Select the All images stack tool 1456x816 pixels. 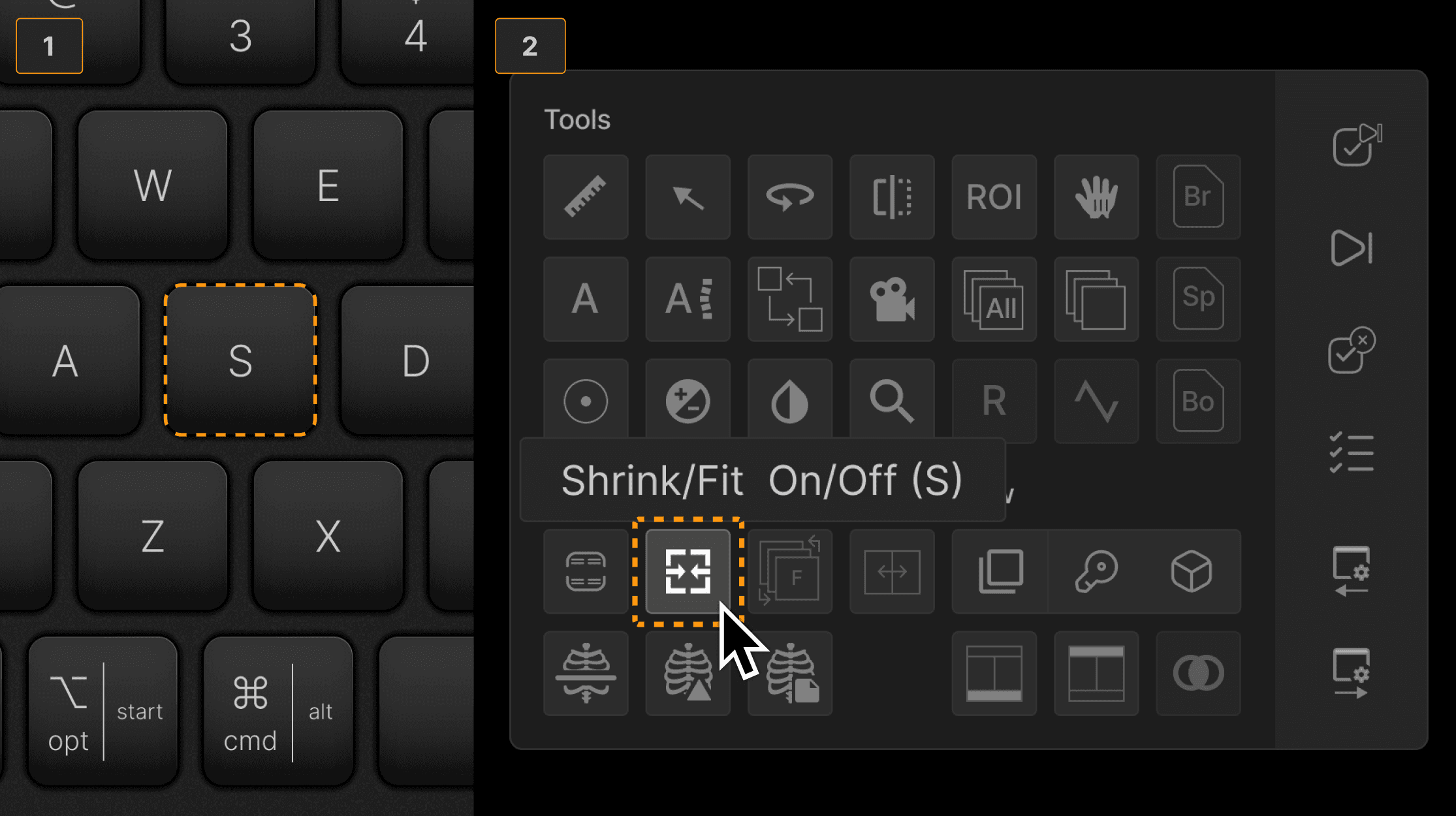(994, 299)
